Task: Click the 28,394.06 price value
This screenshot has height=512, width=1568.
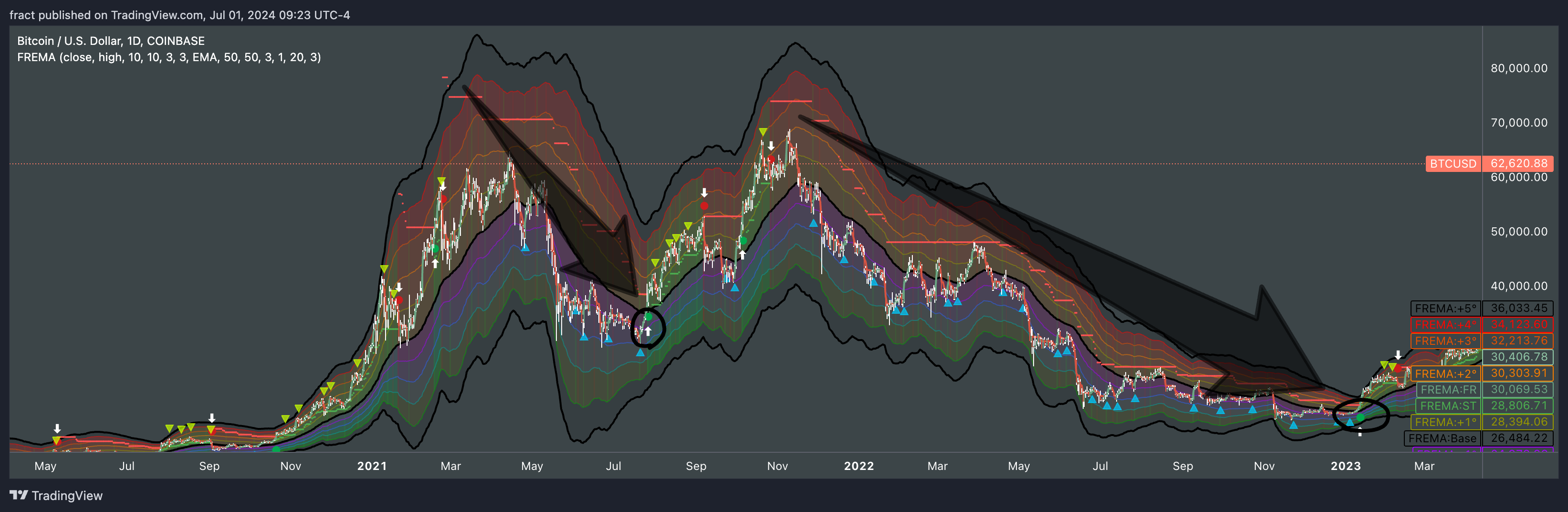Action: pos(1519,422)
